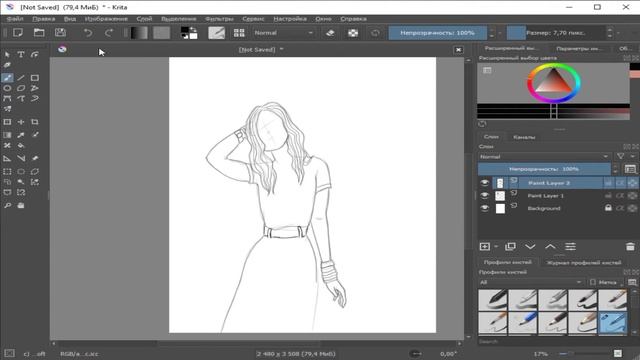640x360 pixels.
Task: Click layer opacity stepper arrows
Action: pos(615,169)
